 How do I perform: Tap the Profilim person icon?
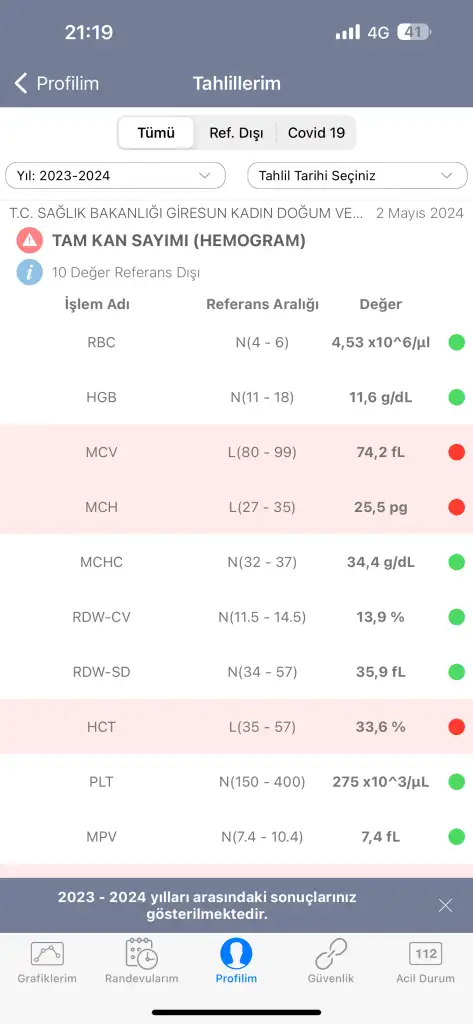click(236, 954)
